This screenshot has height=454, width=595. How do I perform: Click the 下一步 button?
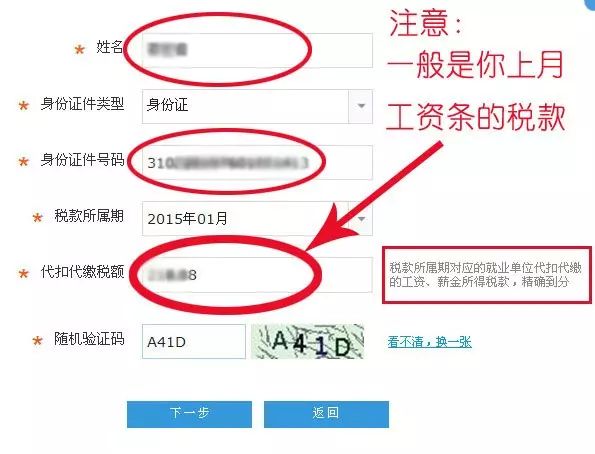pos(189,414)
